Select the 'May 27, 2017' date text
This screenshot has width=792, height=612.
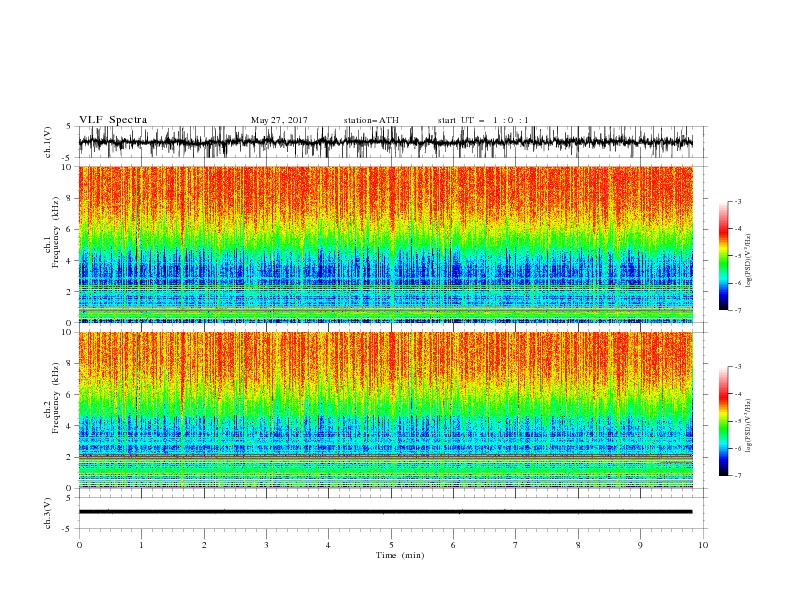tap(279, 120)
